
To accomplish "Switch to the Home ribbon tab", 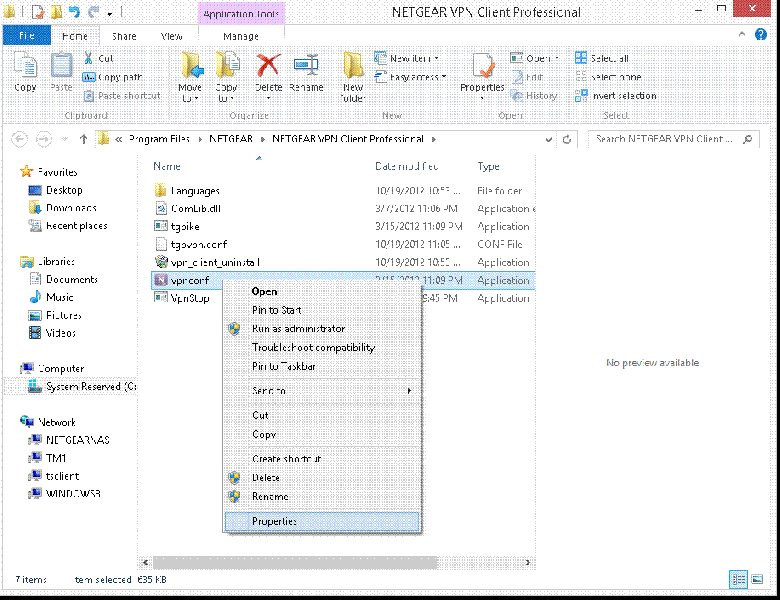I will click(75, 36).
